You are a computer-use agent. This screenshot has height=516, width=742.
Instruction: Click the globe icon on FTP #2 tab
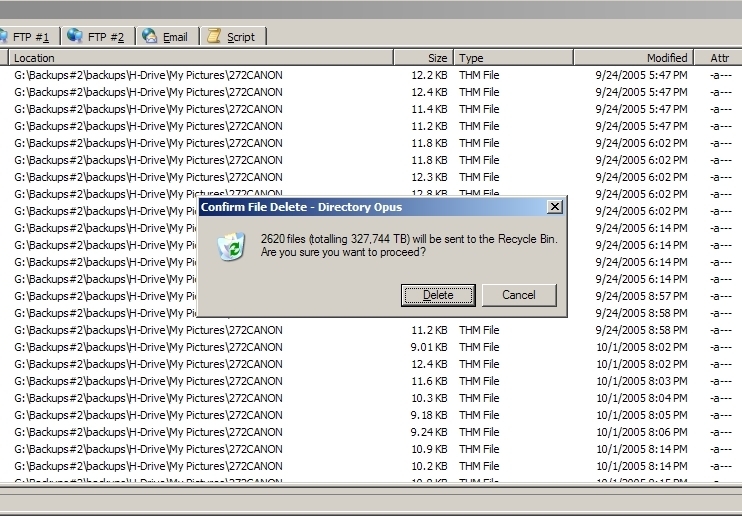75,36
